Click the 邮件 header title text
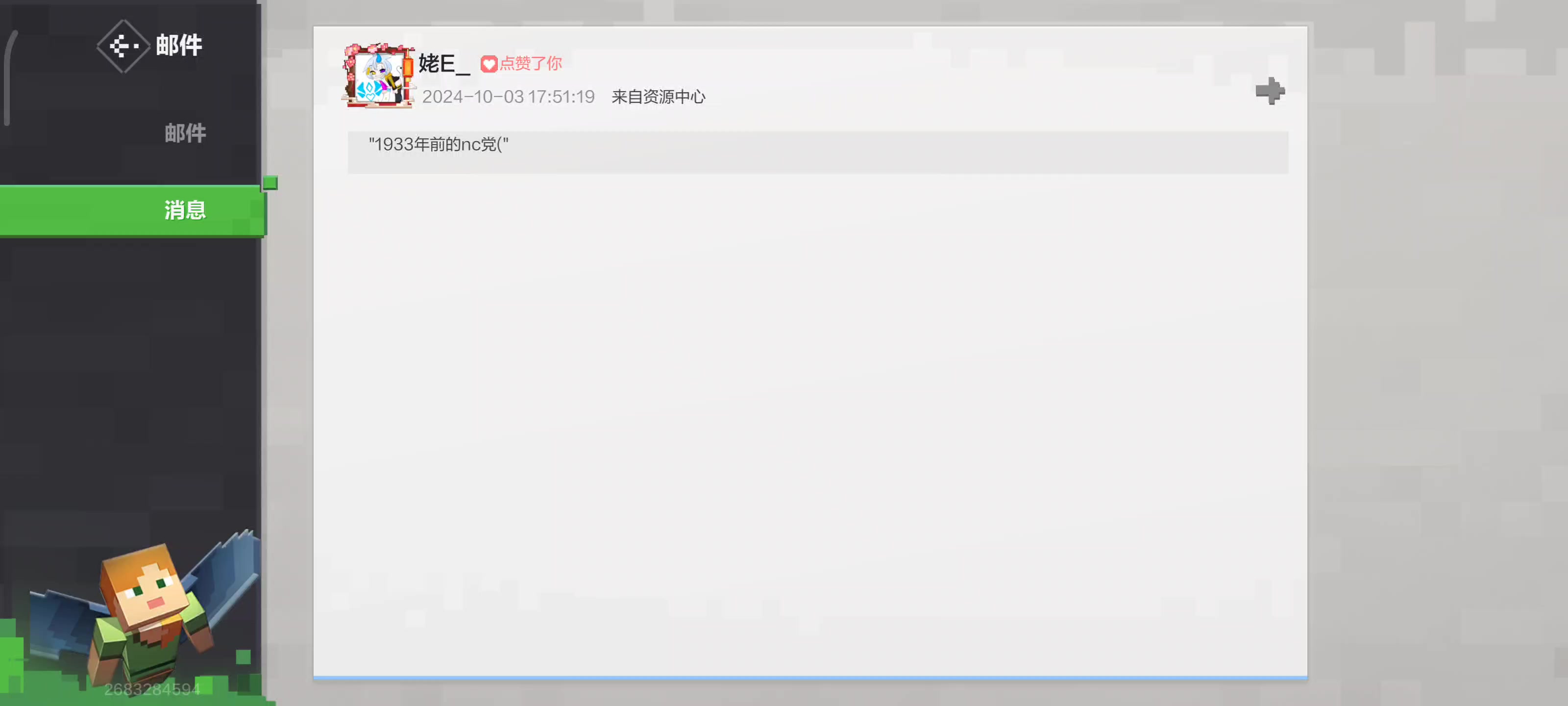The width and height of the screenshot is (1568, 706). point(178,45)
